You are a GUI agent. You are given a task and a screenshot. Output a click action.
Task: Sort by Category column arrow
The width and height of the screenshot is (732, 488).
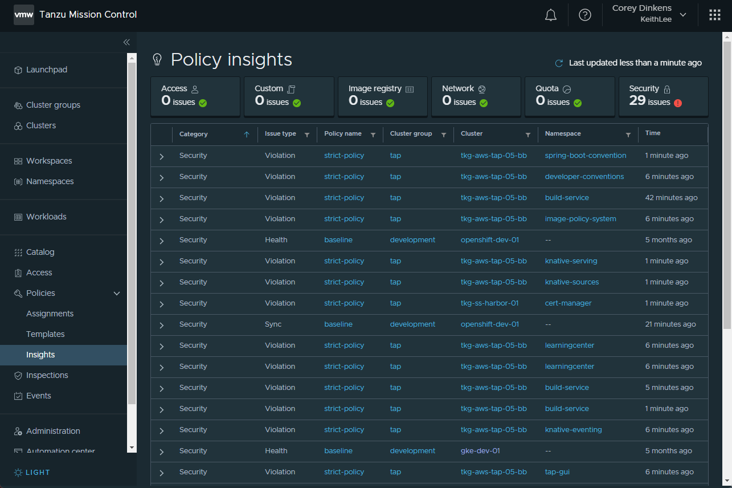tap(246, 135)
